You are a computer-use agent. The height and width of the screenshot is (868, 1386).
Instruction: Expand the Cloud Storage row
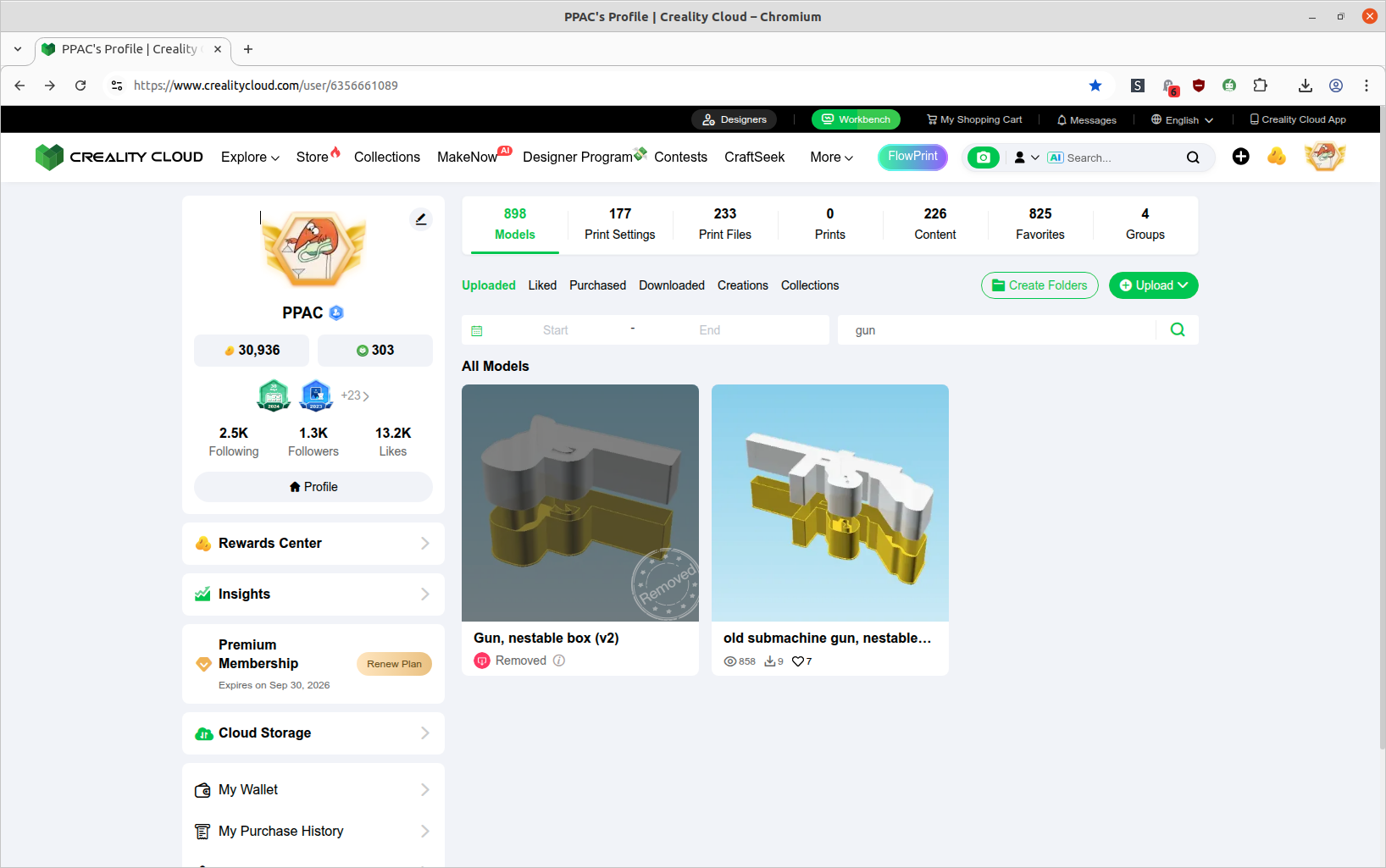click(x=313, y=733)
